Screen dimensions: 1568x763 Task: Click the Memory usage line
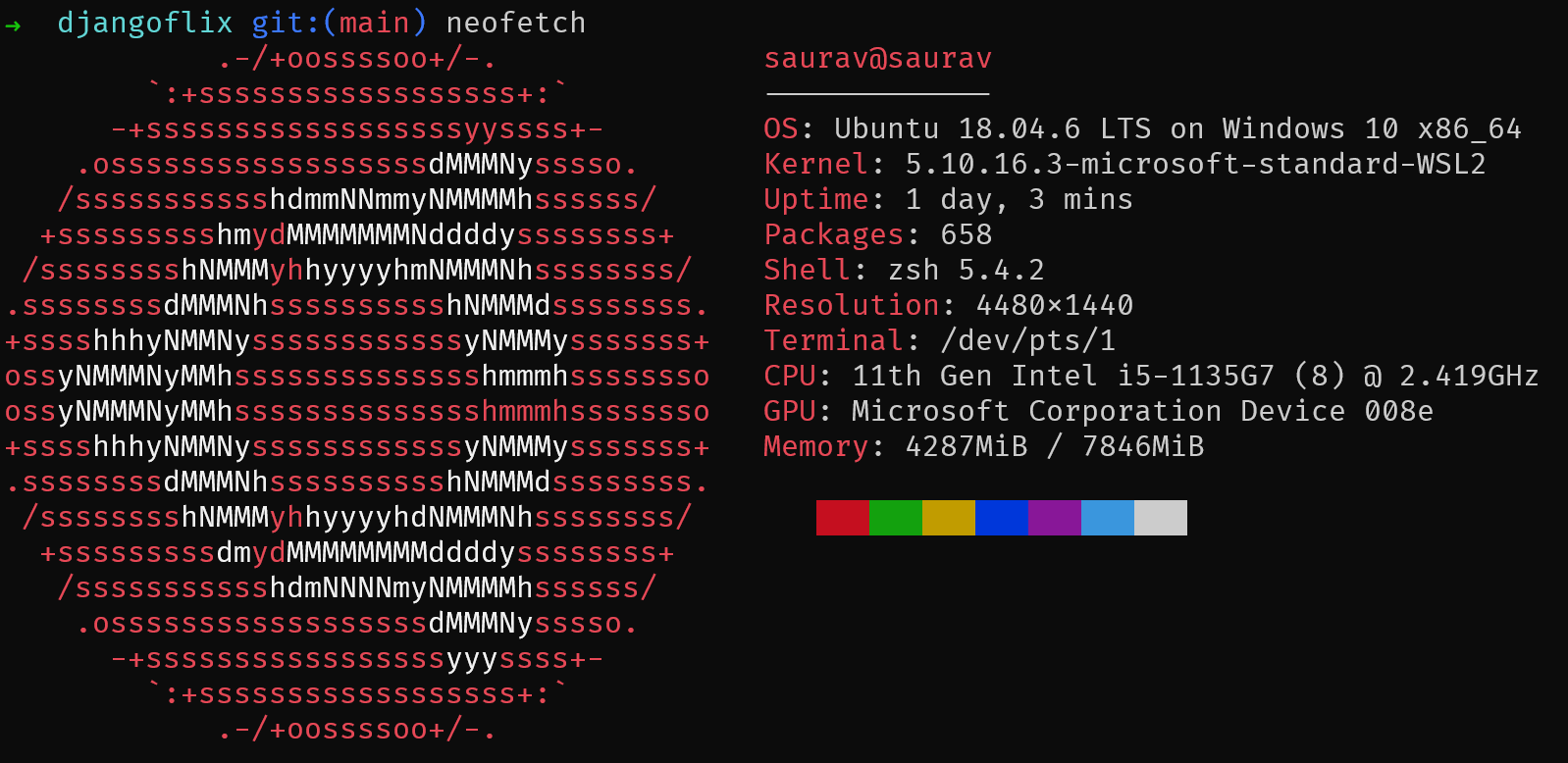click(x=983, y=447)
